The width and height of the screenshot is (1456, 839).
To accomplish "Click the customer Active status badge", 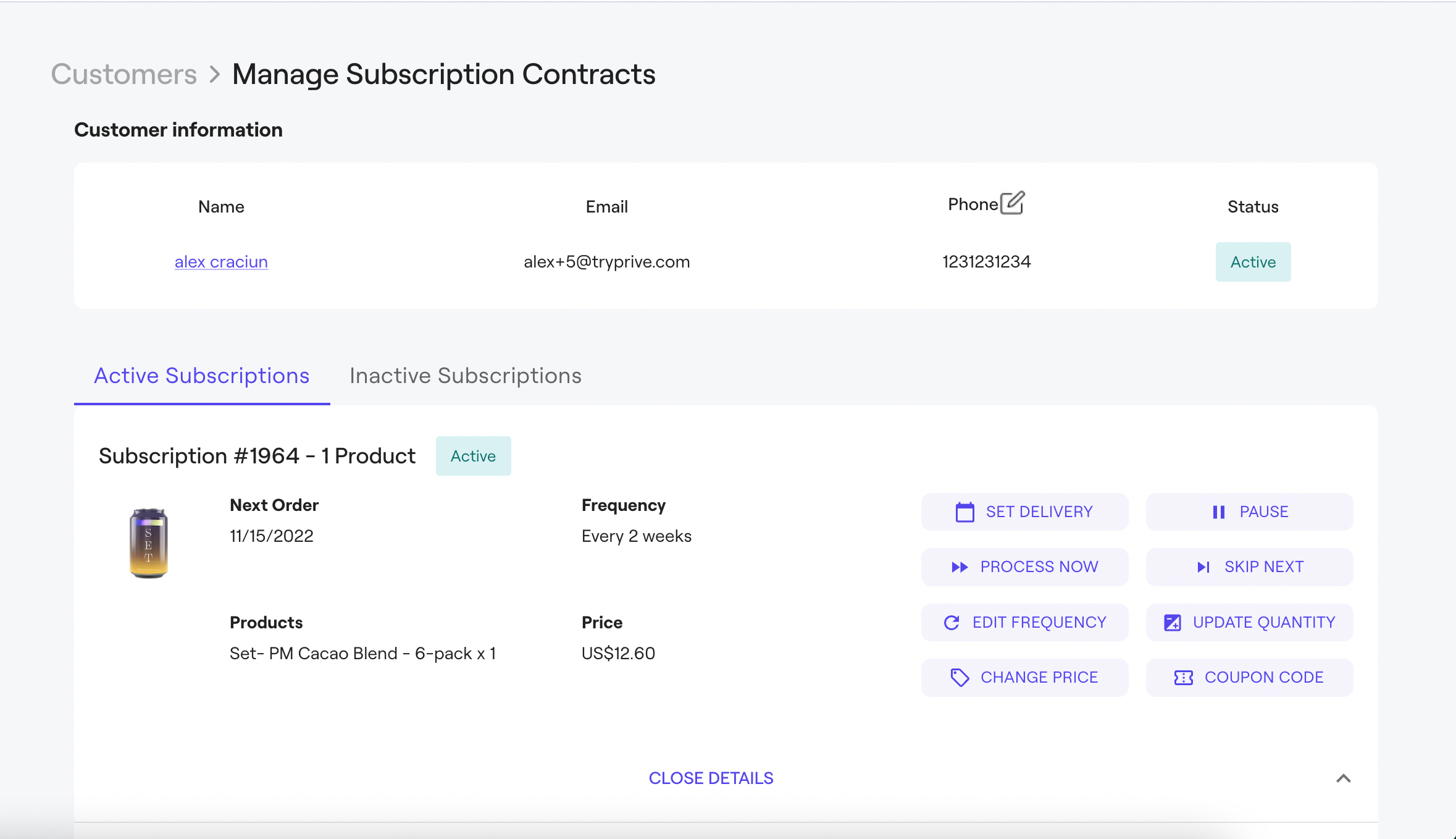I will (x=1253, y=262).
